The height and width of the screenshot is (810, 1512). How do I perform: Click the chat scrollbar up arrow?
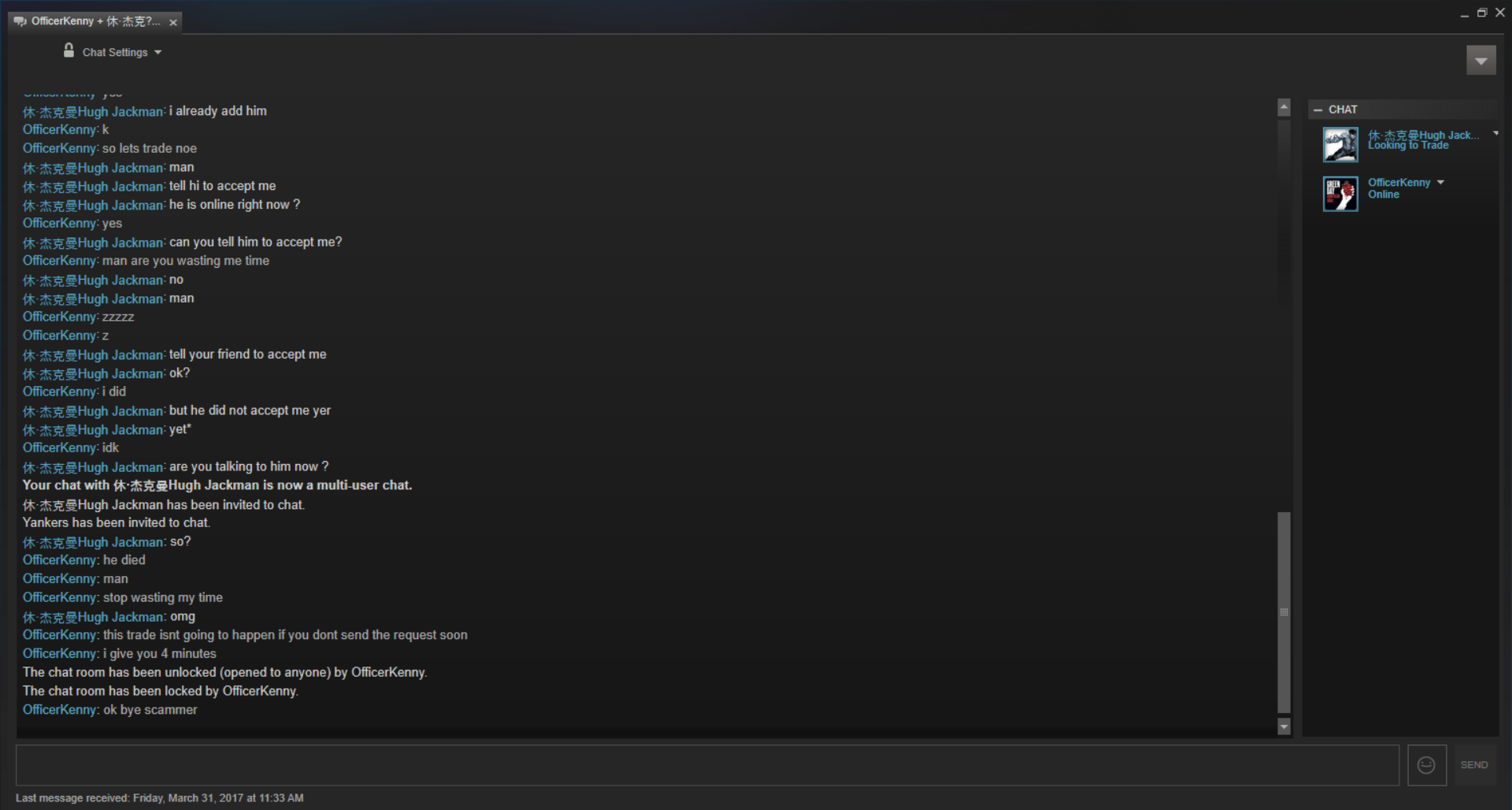point(1284,107)
